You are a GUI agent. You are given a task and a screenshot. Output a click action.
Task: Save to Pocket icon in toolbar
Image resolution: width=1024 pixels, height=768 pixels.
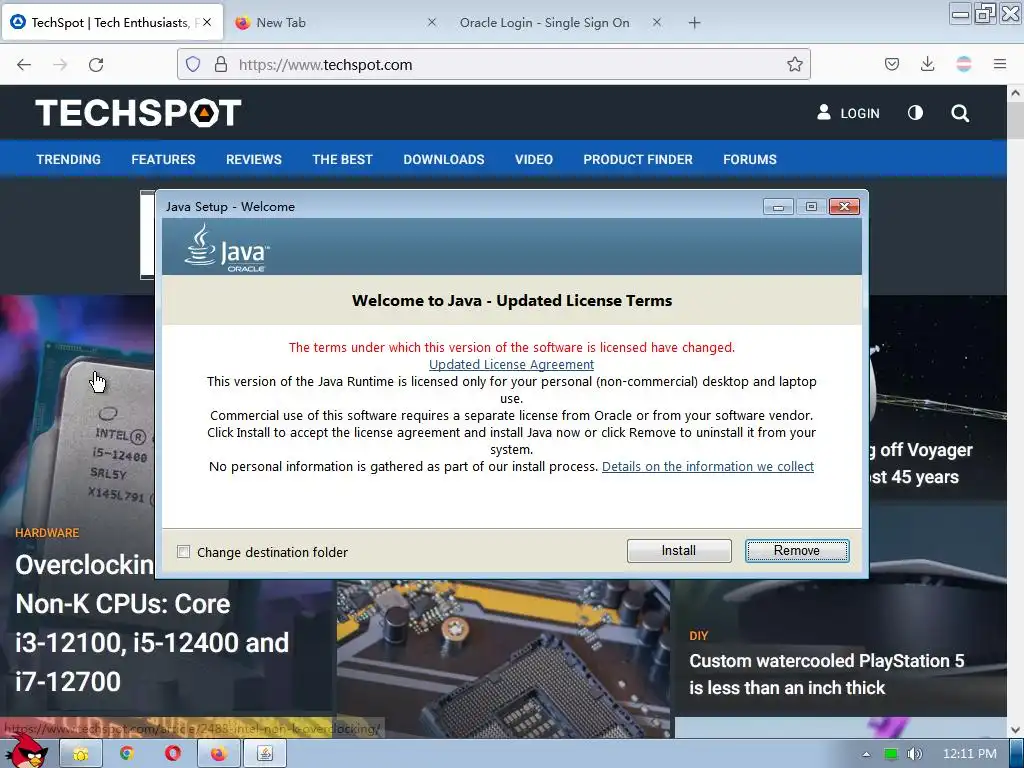point(891,64)
